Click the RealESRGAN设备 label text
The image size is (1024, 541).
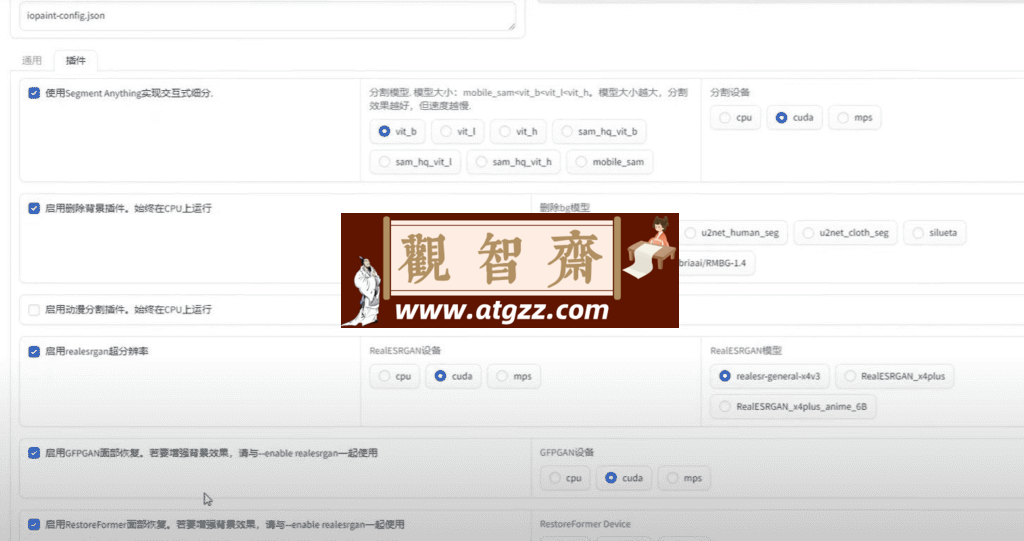point(405,351)
